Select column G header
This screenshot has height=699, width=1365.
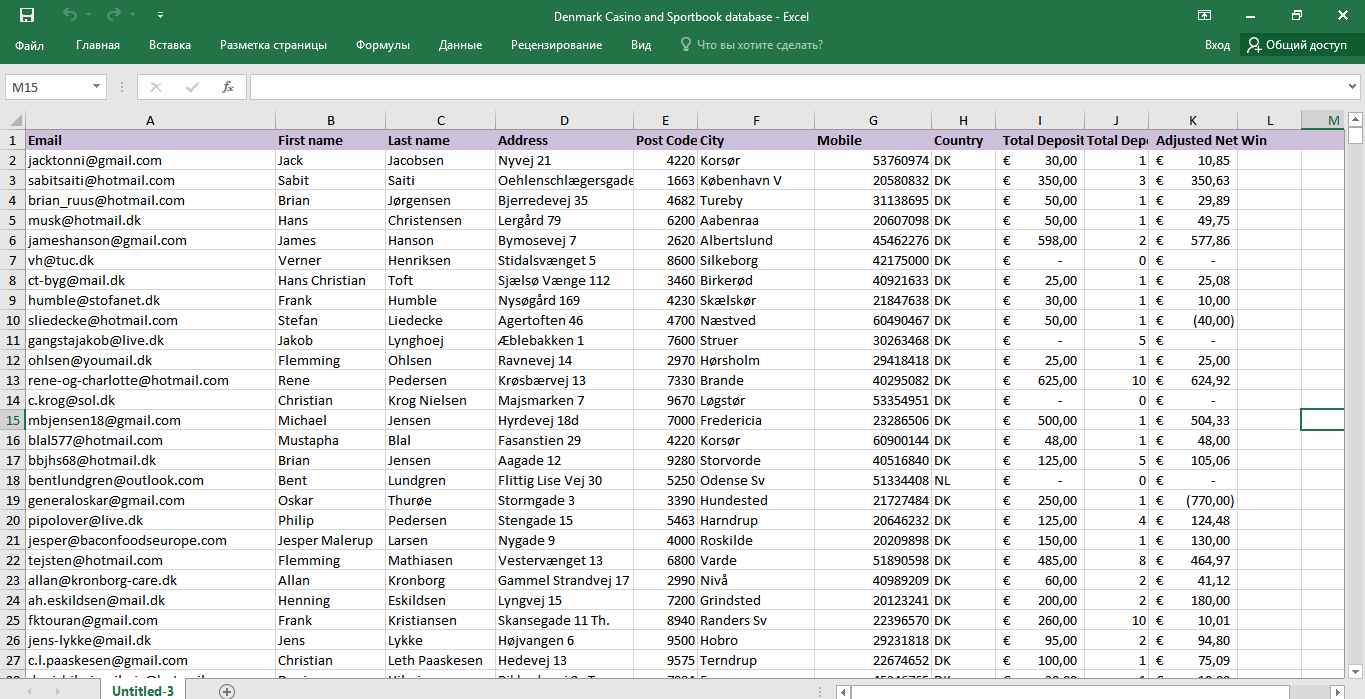point(873,120)
